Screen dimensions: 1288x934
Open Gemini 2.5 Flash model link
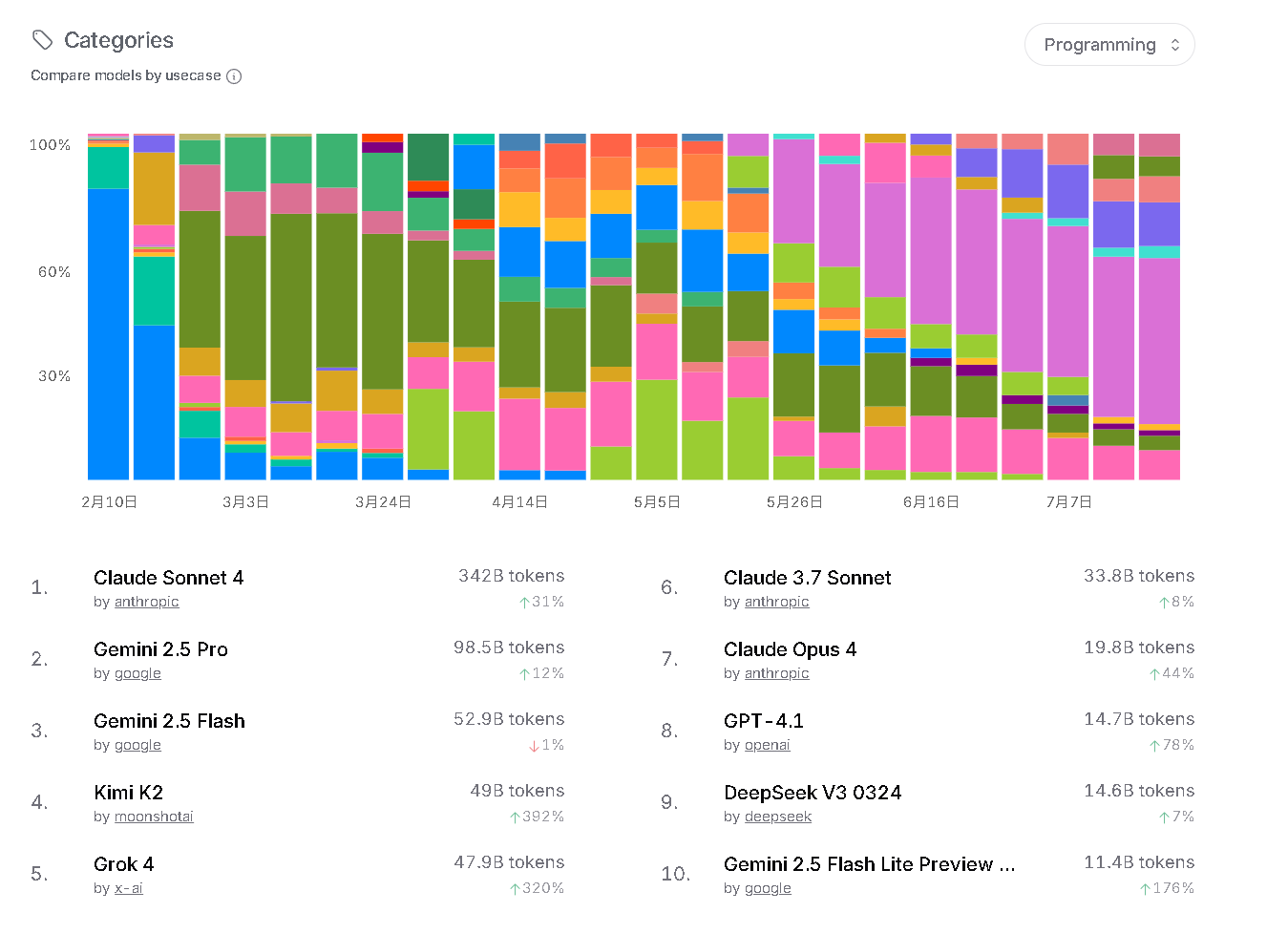(169, 721)
